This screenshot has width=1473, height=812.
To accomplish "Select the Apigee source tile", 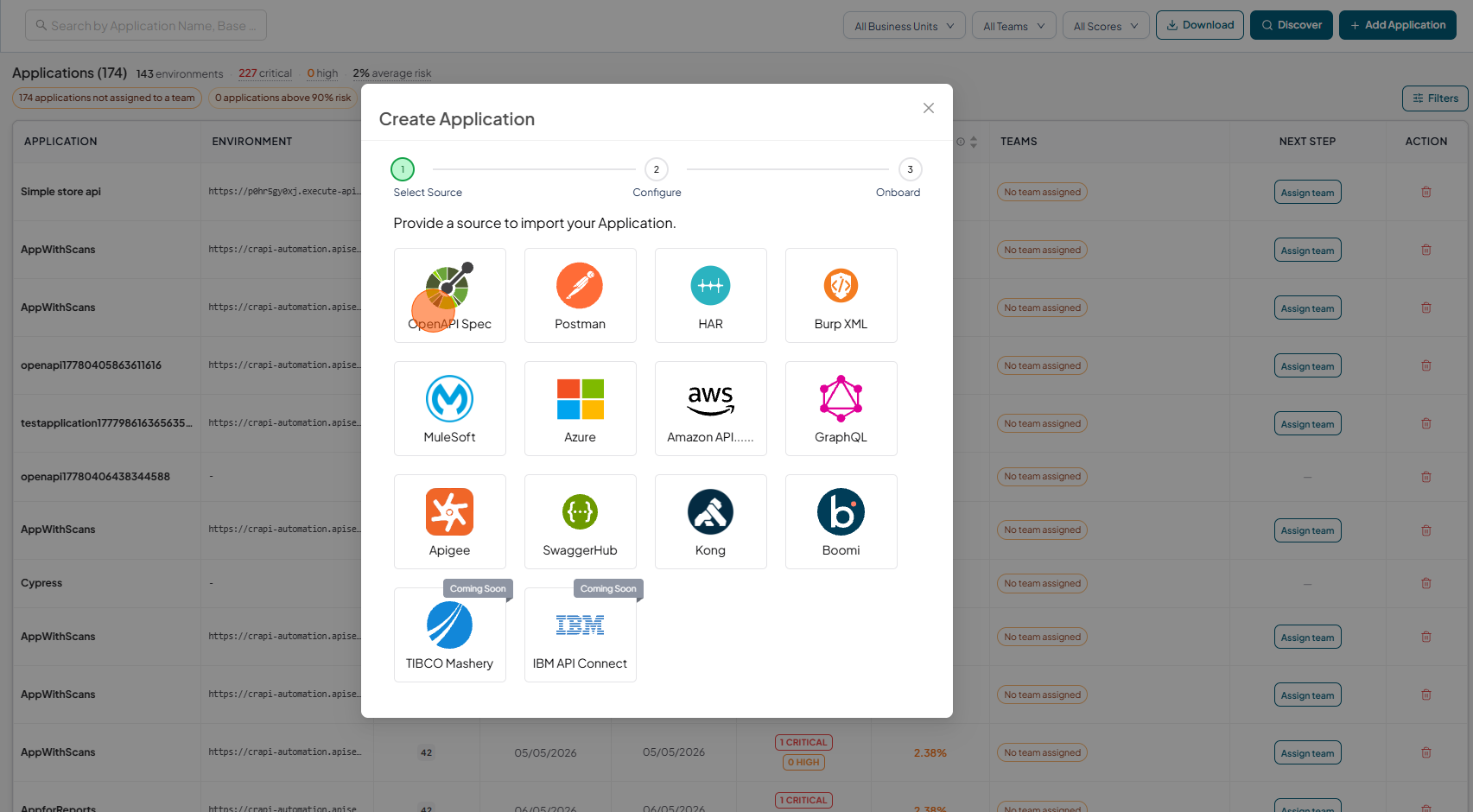I will (x=449, y=522).
